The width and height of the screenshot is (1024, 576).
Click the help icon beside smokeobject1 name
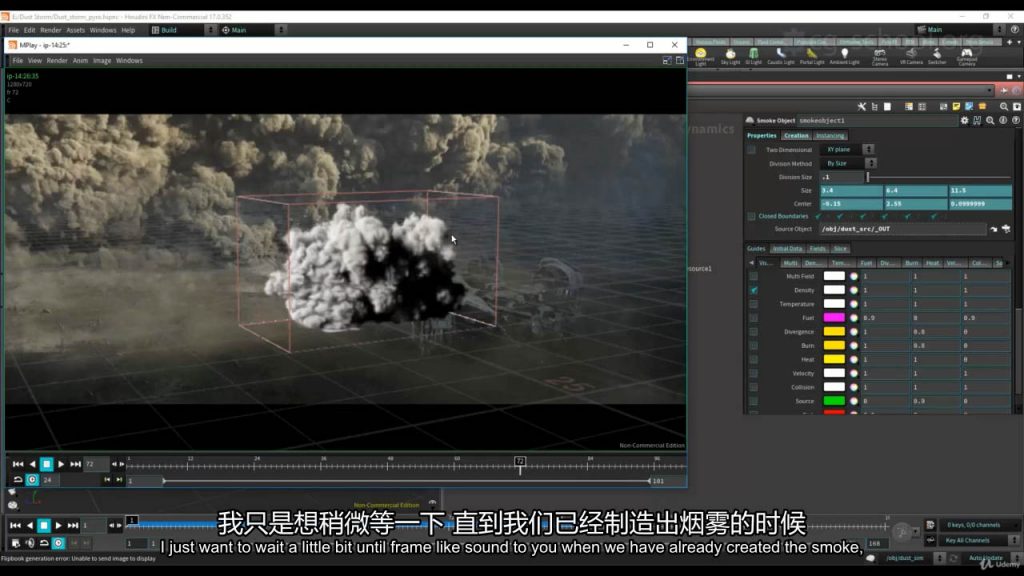point(1016,121)
